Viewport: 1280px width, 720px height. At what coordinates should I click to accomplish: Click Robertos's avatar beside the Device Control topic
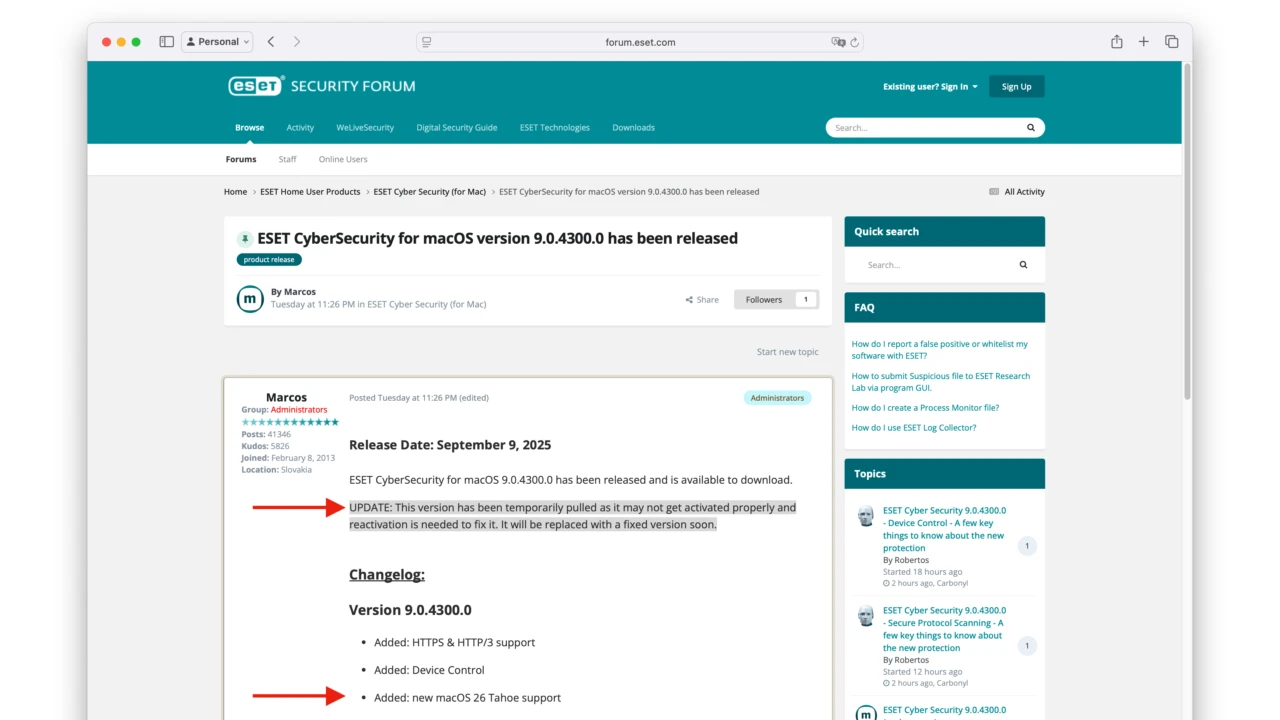tap(865, 516)
